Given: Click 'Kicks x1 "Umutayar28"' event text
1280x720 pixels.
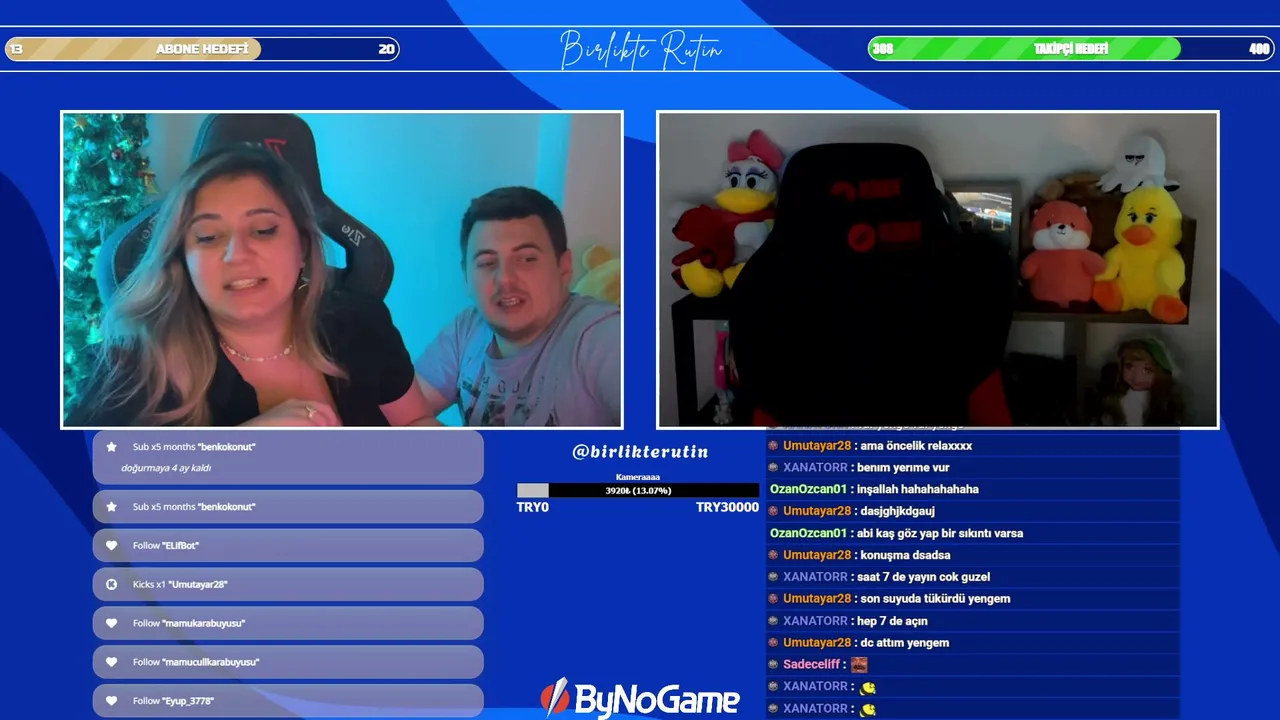Looking at the screenshot, I should 180,584.
